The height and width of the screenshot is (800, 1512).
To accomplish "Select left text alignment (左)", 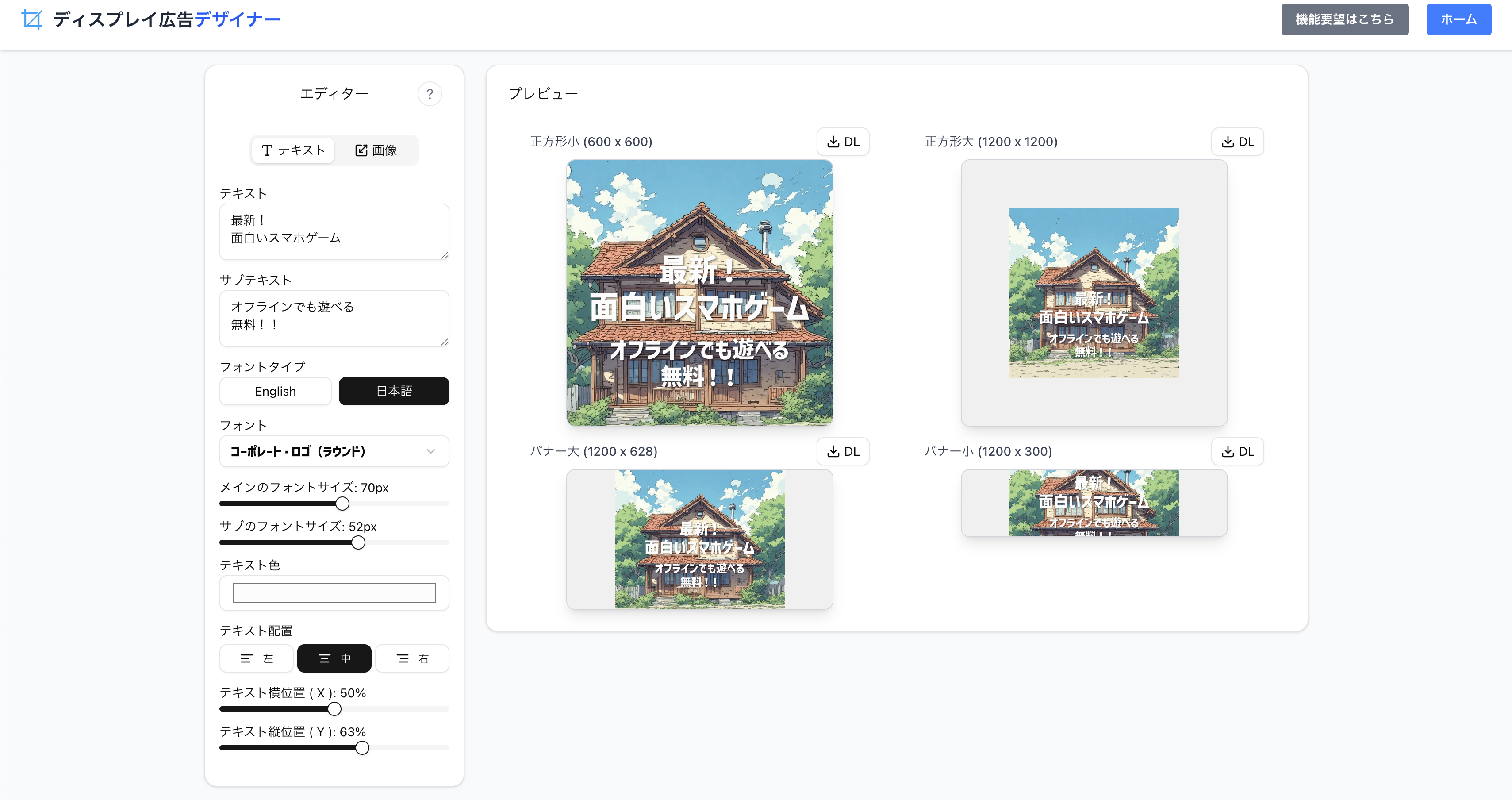I will click(x=257, y=658).
